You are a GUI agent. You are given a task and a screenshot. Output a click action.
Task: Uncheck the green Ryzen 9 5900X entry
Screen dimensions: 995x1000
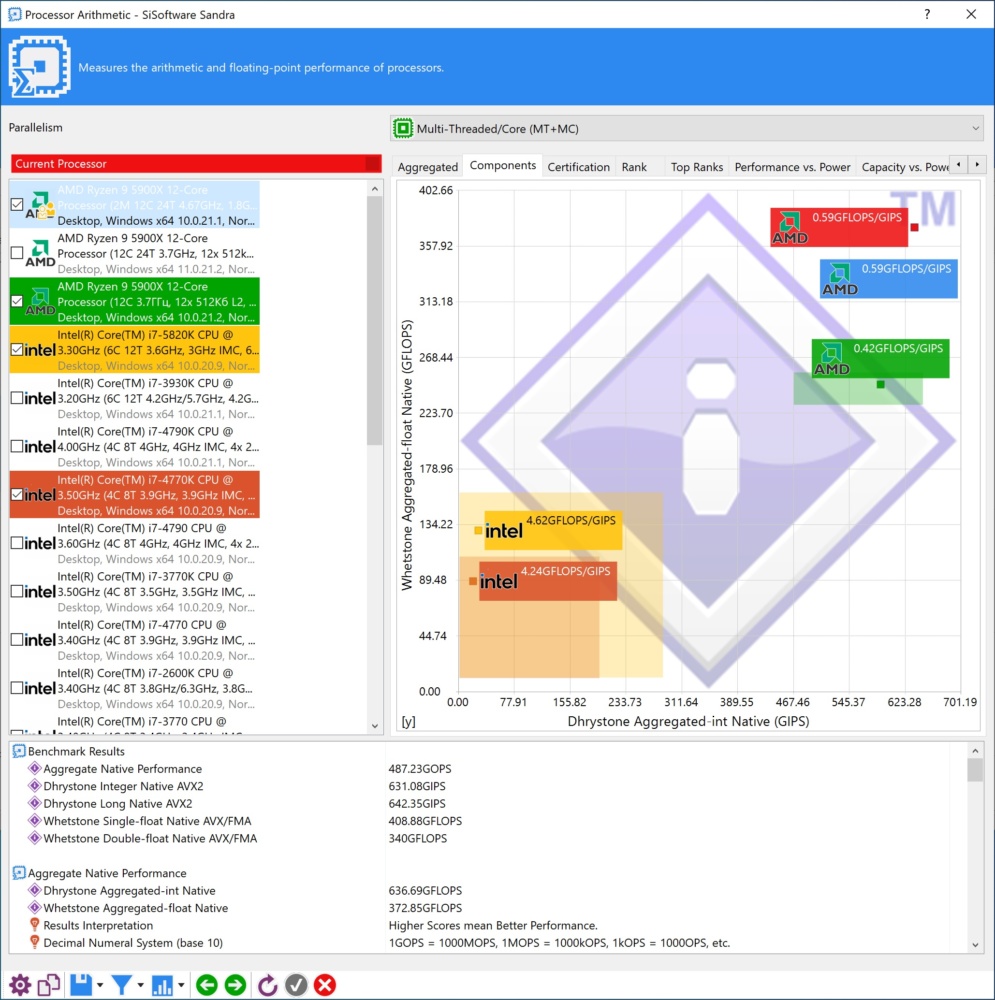(x=17, y=302)
